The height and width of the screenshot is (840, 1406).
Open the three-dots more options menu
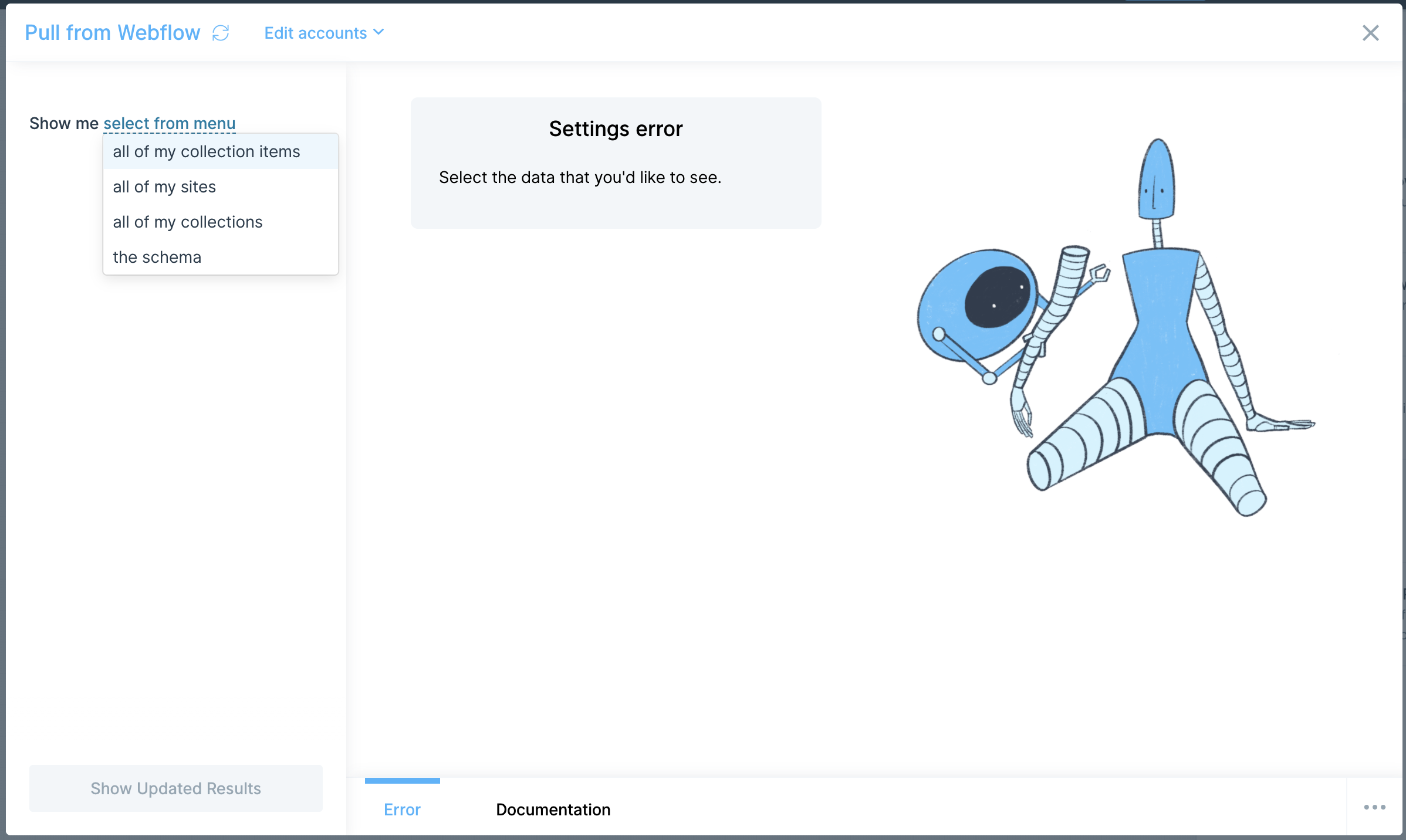[1374, 807]
